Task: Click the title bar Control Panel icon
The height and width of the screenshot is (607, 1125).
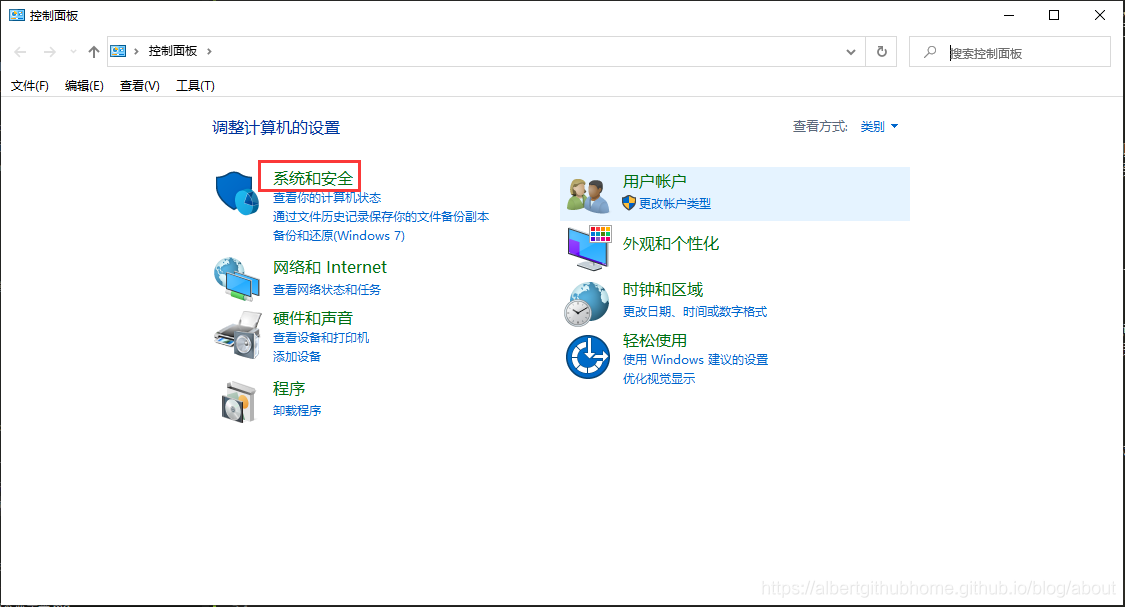Action: click(x=17, y=15)
